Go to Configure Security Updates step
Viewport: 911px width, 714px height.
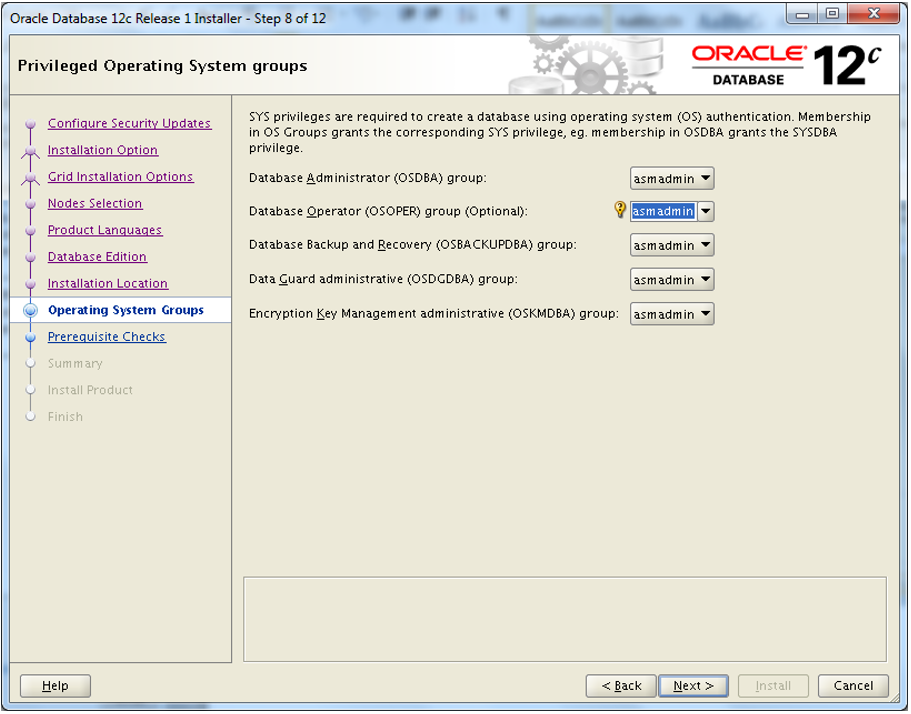130,123
